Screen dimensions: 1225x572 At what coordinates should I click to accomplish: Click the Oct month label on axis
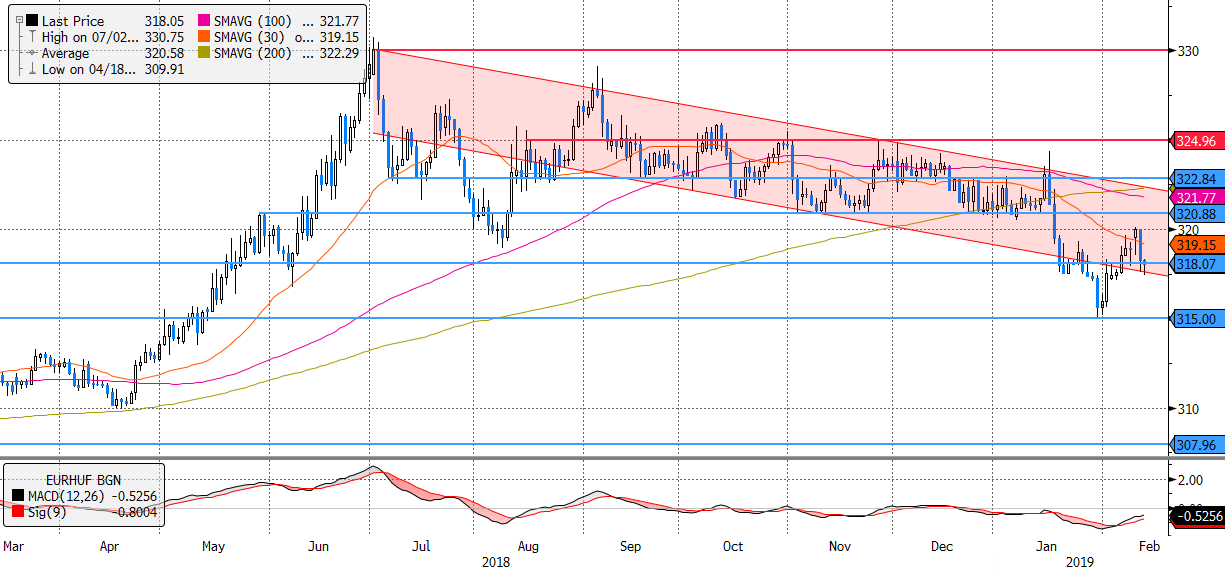(733, 547)
